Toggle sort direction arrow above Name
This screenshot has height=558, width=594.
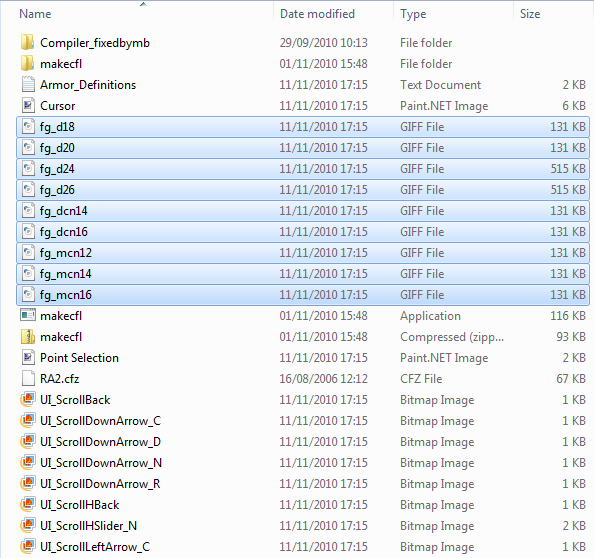pyautogui.click(x=143, y=4)
